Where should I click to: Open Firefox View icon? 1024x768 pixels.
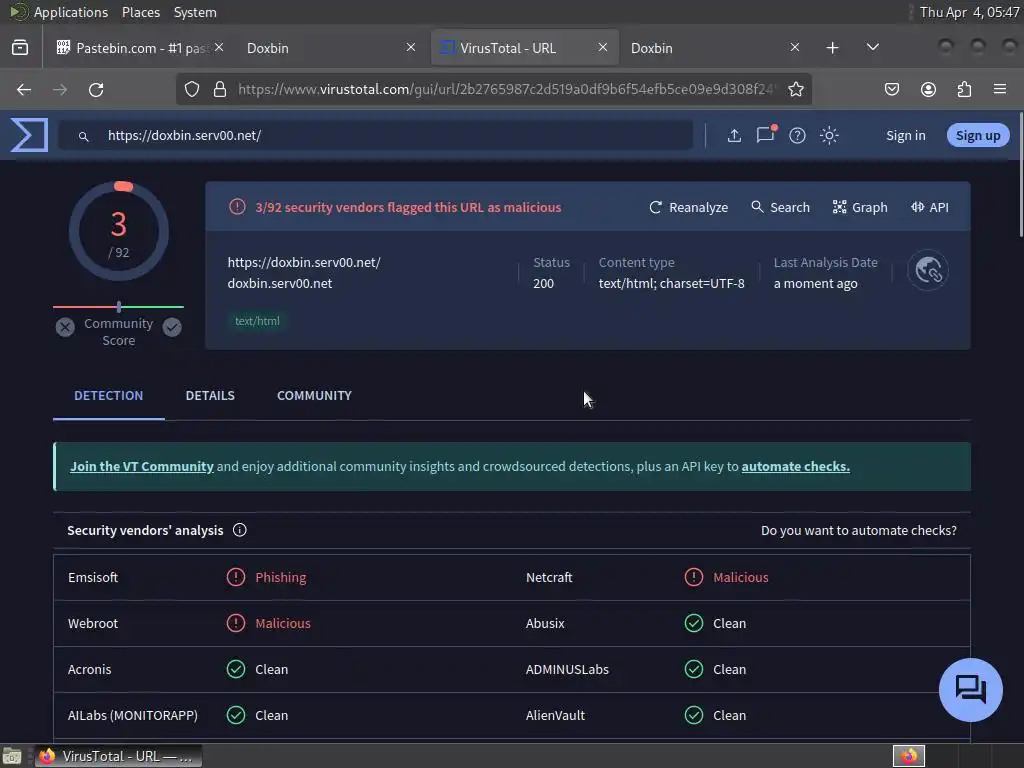pos(20,47)
